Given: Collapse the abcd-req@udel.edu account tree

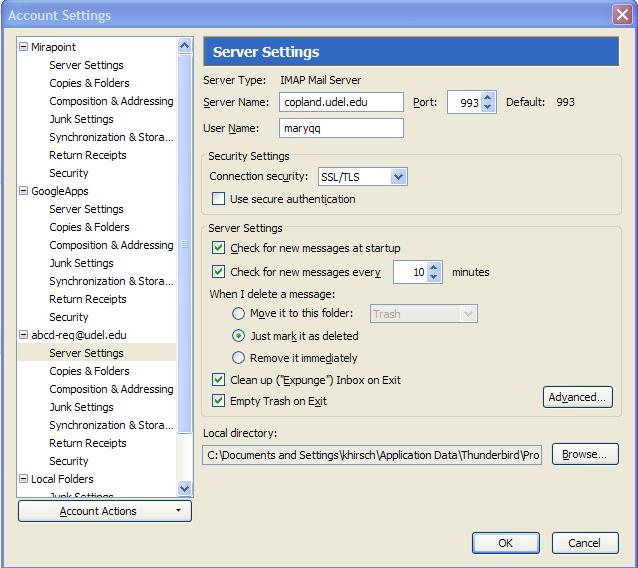Looking at the screenshot, I should [24, 335].
